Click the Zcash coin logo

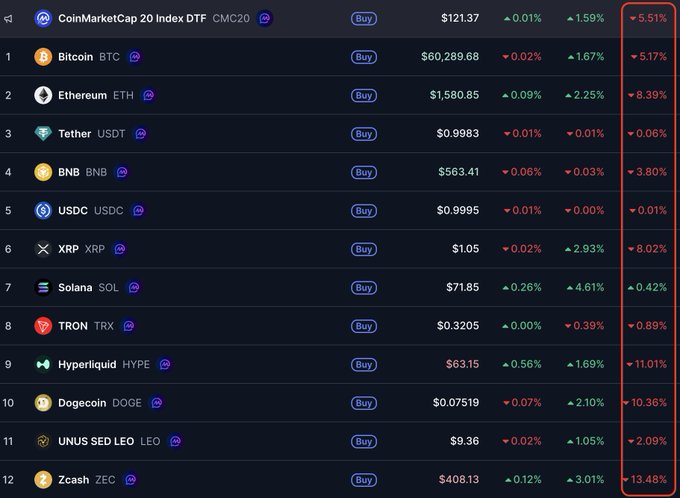[43, 480]
